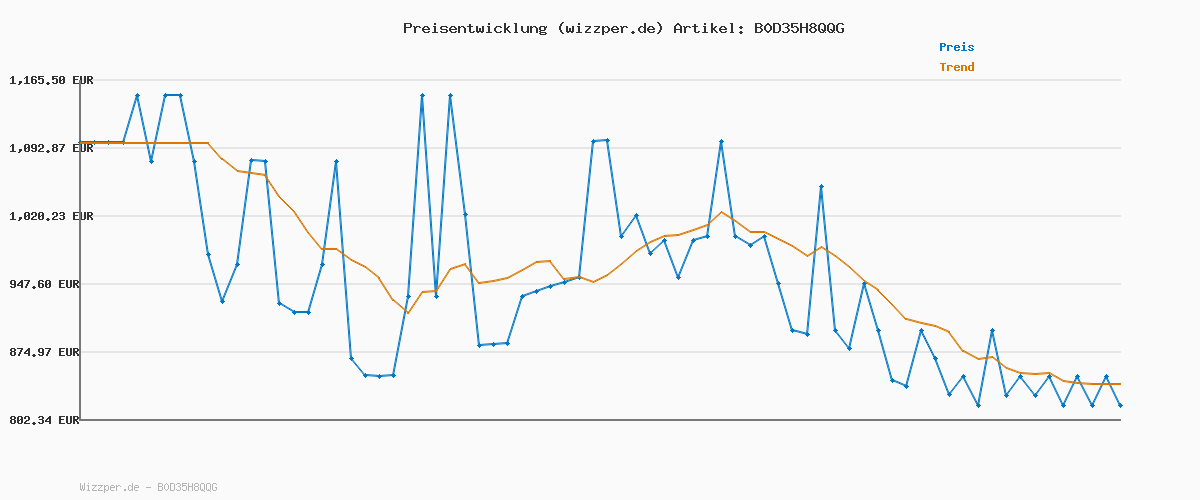Click the Preis legend label
Screen dimensions: 1200x500
click(956, 47)
